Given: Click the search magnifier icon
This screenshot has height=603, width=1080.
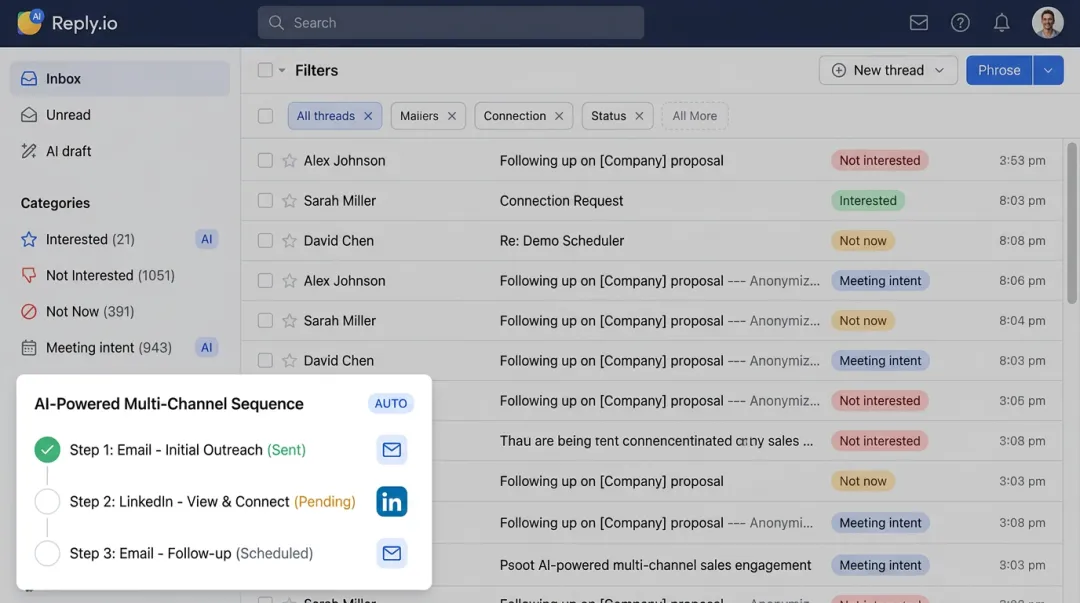Looking at the screenshot, I should (x=276, y=23).
